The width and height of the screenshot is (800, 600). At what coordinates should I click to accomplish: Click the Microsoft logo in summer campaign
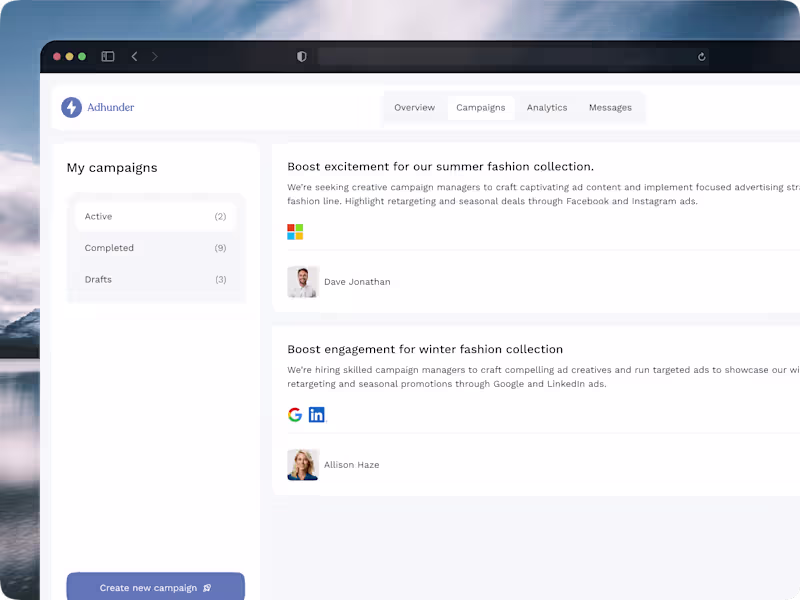[295, 232]
